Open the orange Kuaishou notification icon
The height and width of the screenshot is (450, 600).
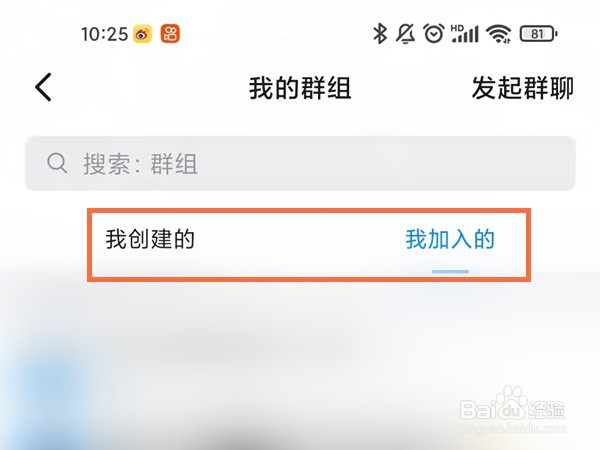(x=170, y=34)
